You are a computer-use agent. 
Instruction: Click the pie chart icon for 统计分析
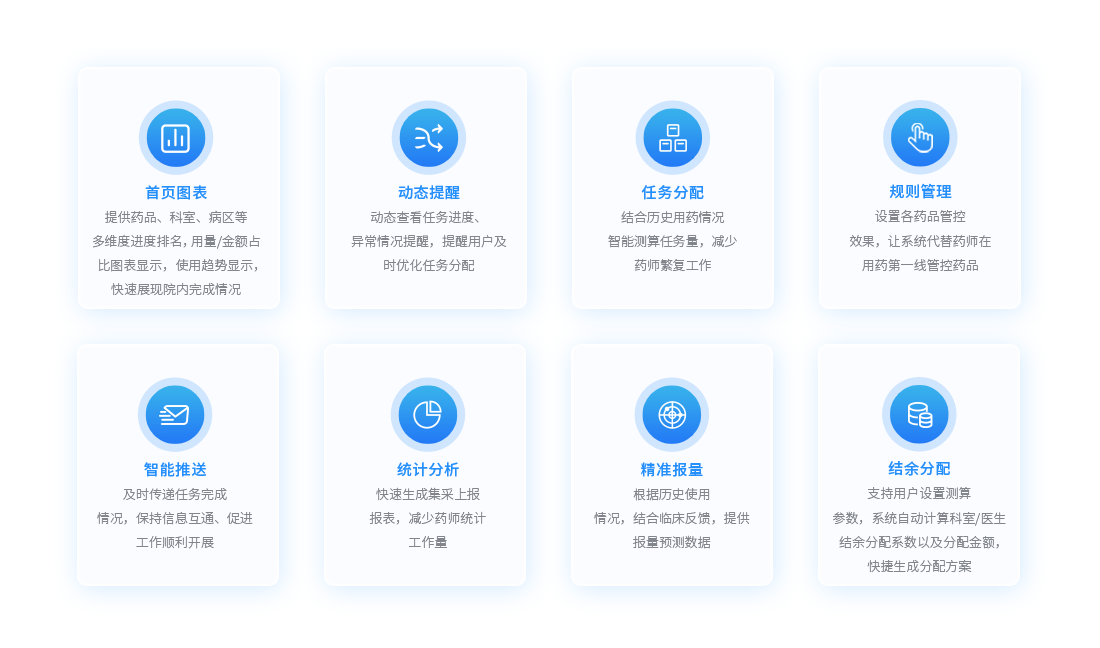tap(428, 415)
